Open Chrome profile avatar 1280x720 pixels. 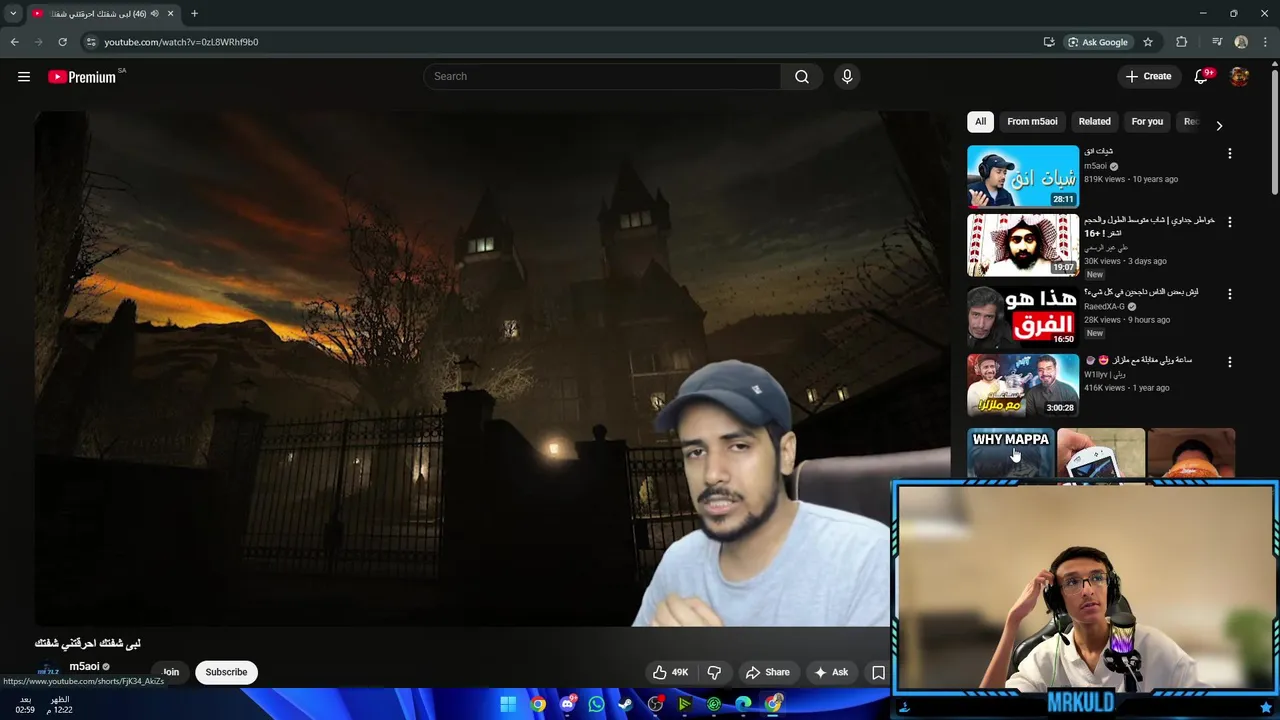pyautogui.click(x=1241, y=42)
